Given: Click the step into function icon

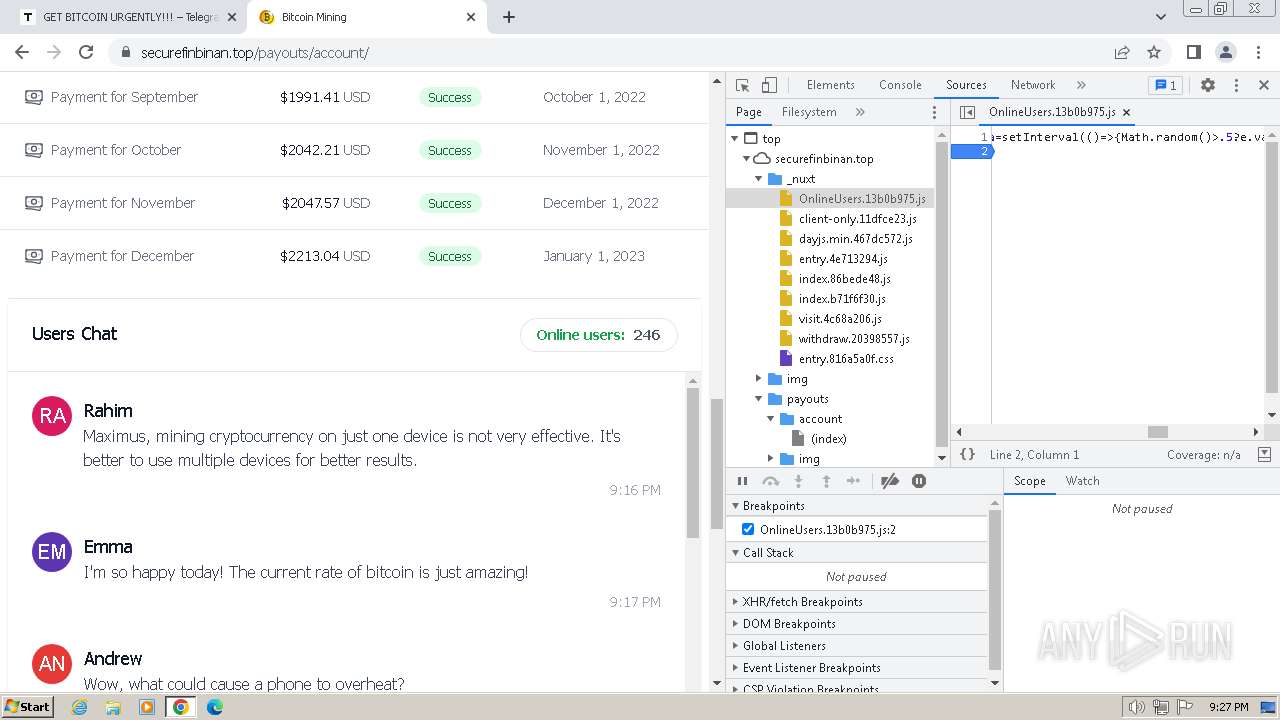Looking at the screenshot, I should 798,481.
